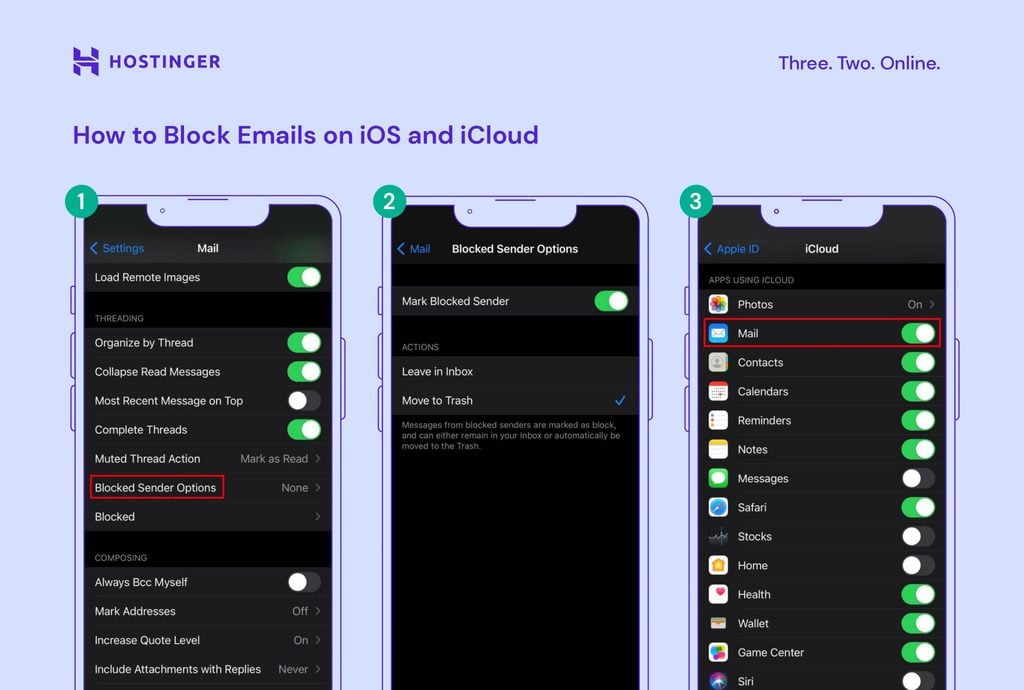Enable Always Bcc Myself switch
The width and height of the screenshot is (1024, 690).
click(x=304, y=582)
